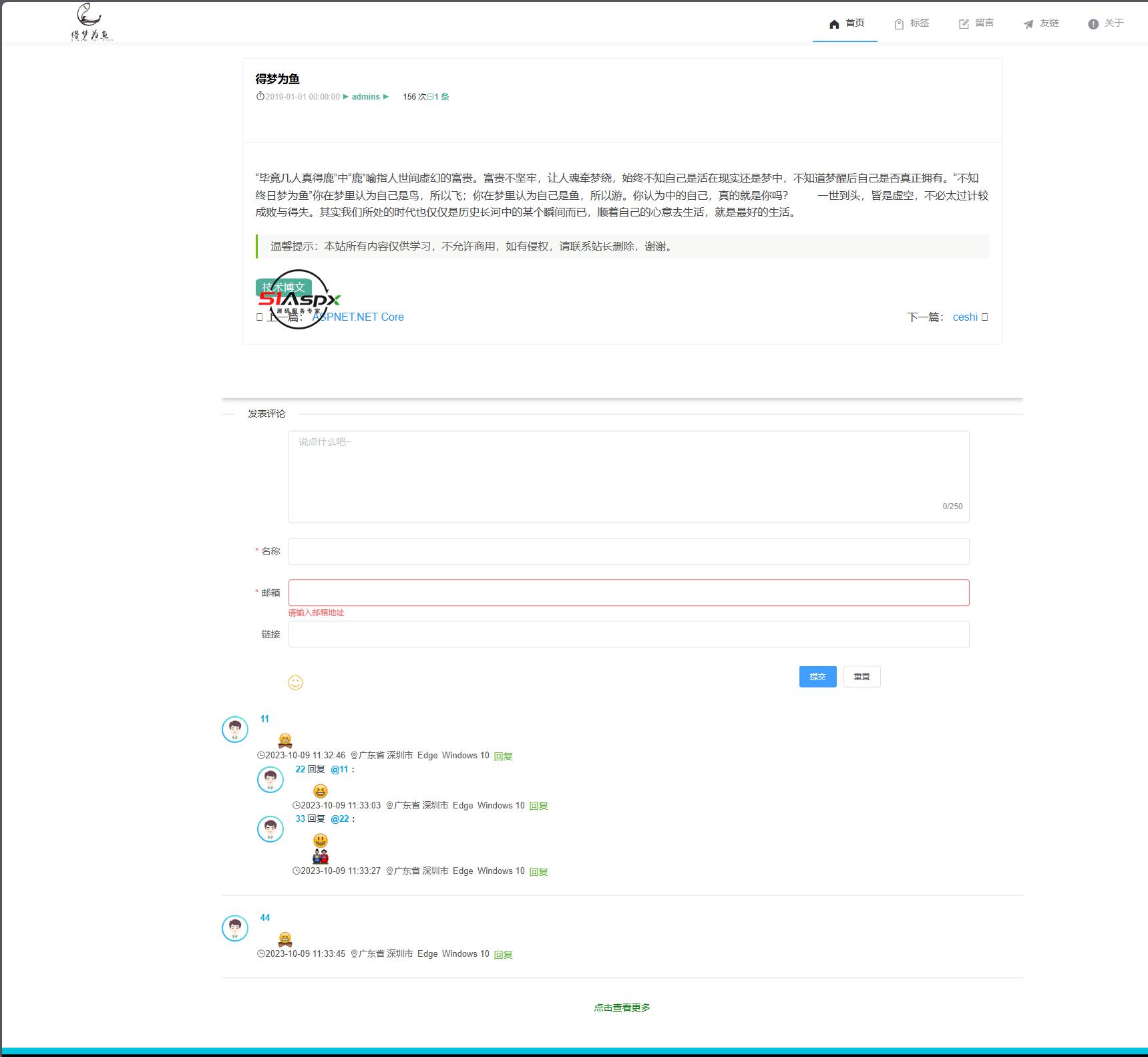
Task: Open the 关于 about tab
Action: click(1105, 23)
